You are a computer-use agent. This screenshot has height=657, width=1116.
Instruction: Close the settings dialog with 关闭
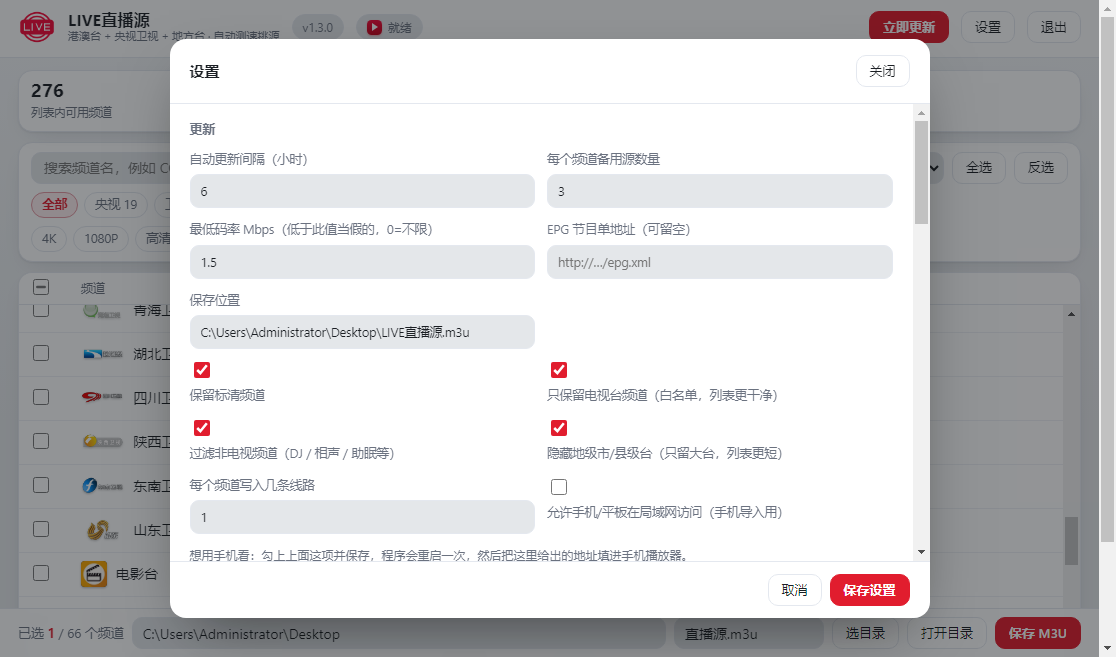(883, 71)
